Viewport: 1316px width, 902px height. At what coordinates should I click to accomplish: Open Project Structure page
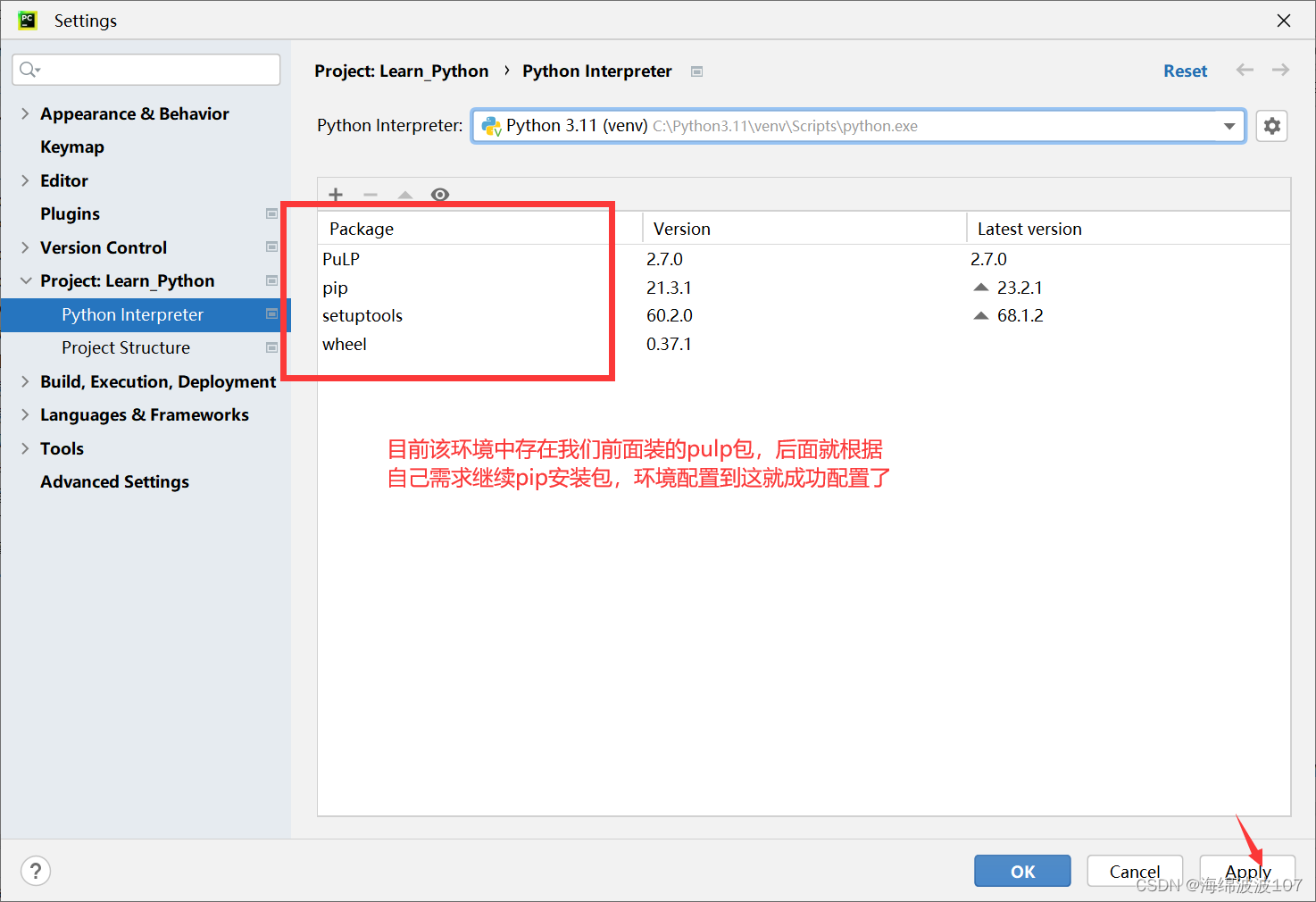pyautogui.click(x=126, y=347)
